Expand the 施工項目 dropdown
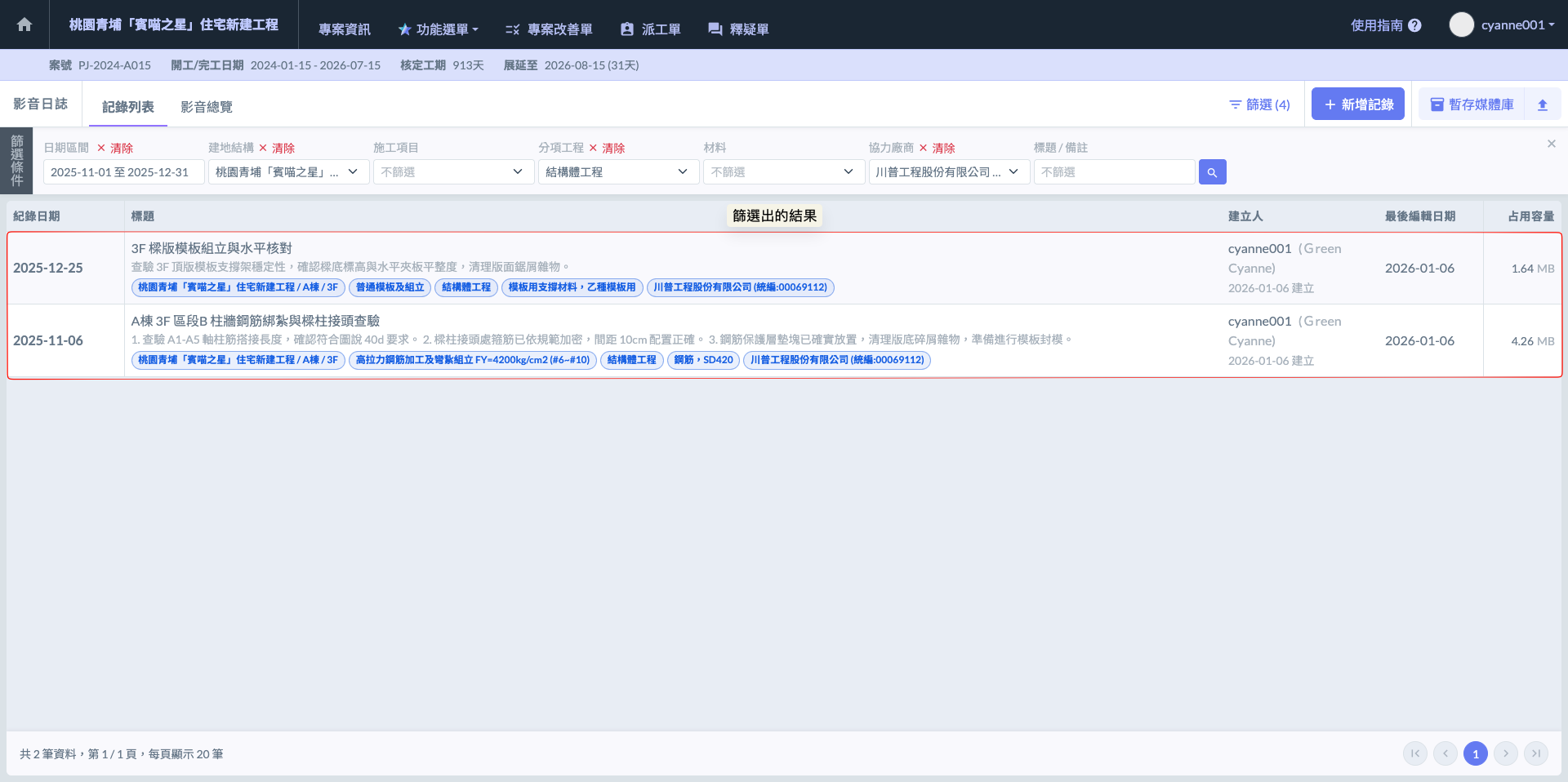1568x782 pixels. (x=452, y=172)
